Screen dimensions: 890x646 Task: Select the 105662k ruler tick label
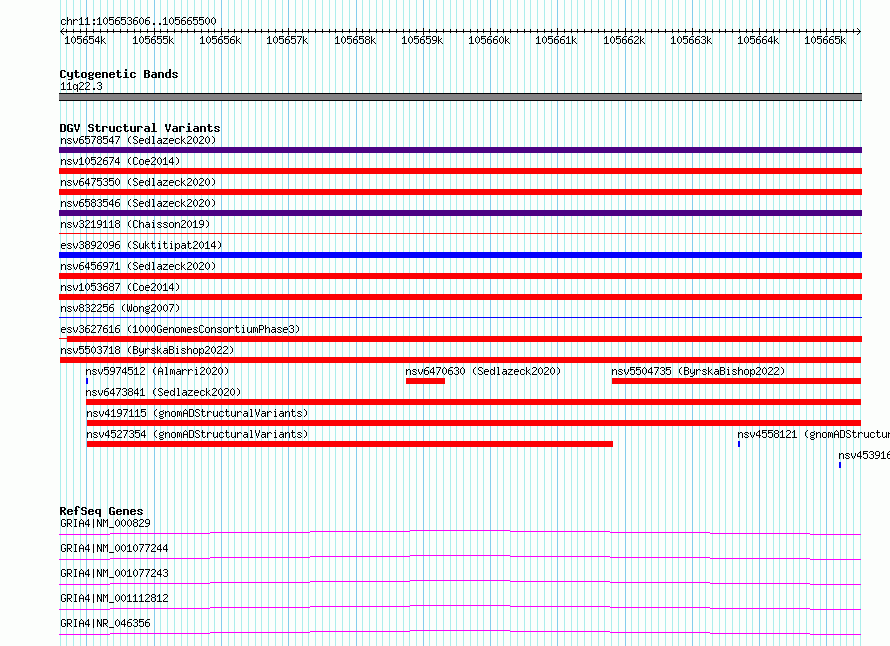(624, 40)
